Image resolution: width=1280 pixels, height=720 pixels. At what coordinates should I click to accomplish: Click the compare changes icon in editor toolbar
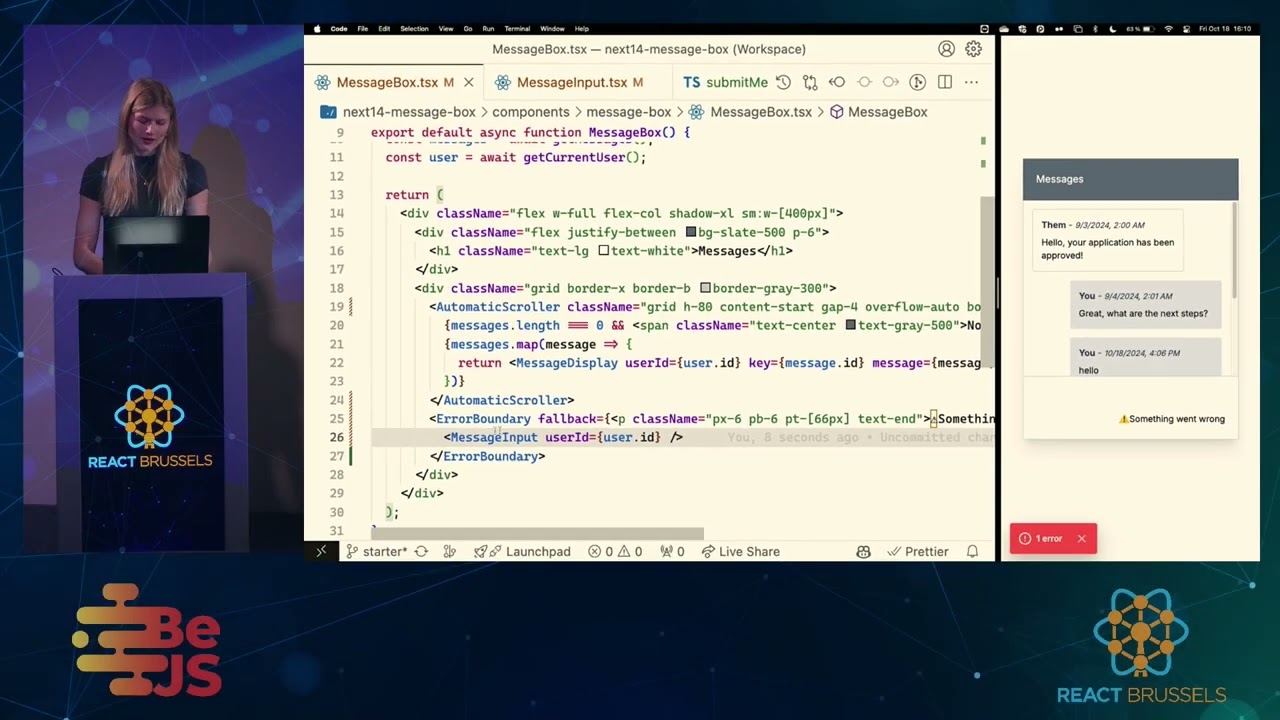[x=810, y=82]
